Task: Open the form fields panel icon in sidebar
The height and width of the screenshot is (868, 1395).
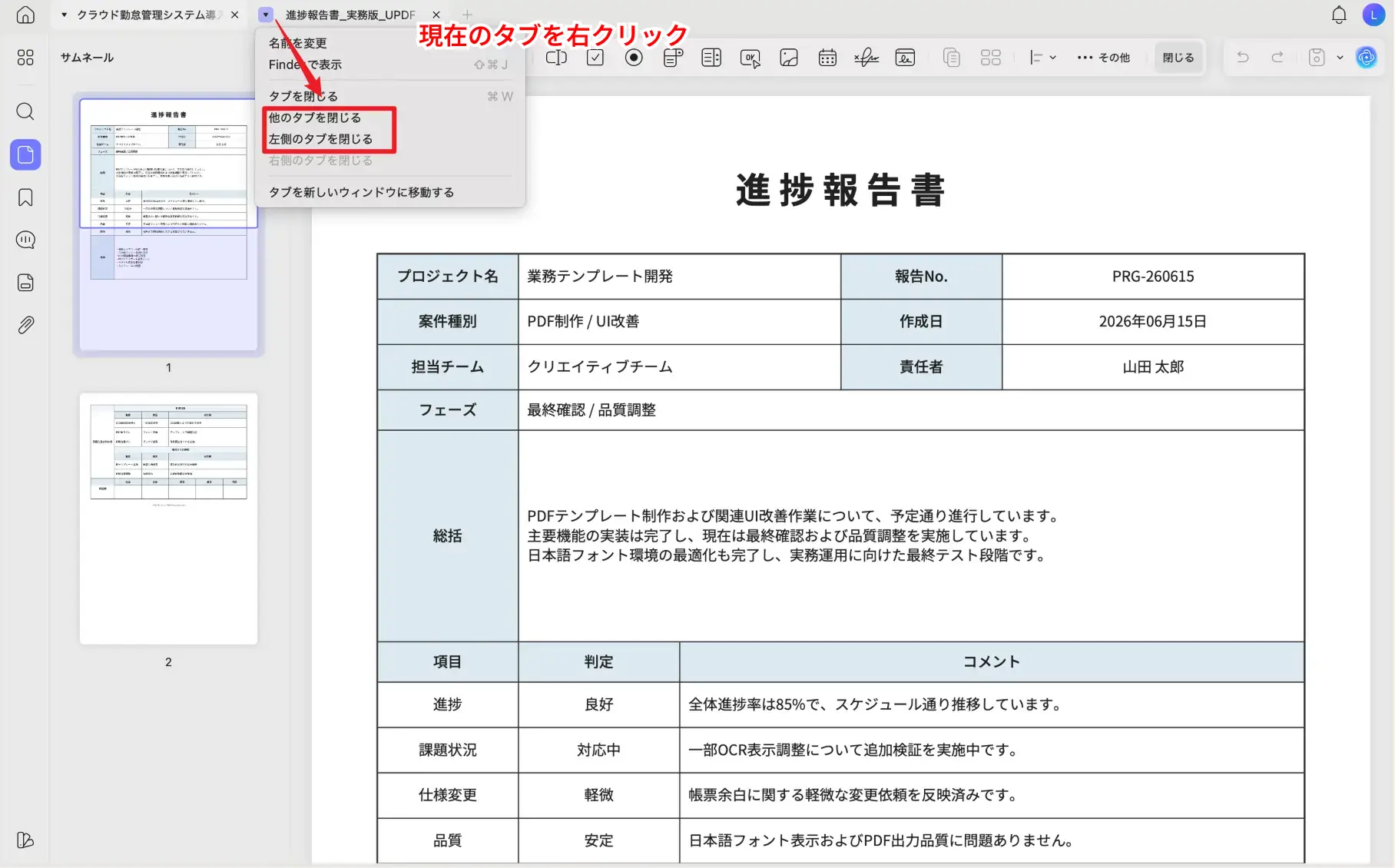Action: tap(25, 283)
